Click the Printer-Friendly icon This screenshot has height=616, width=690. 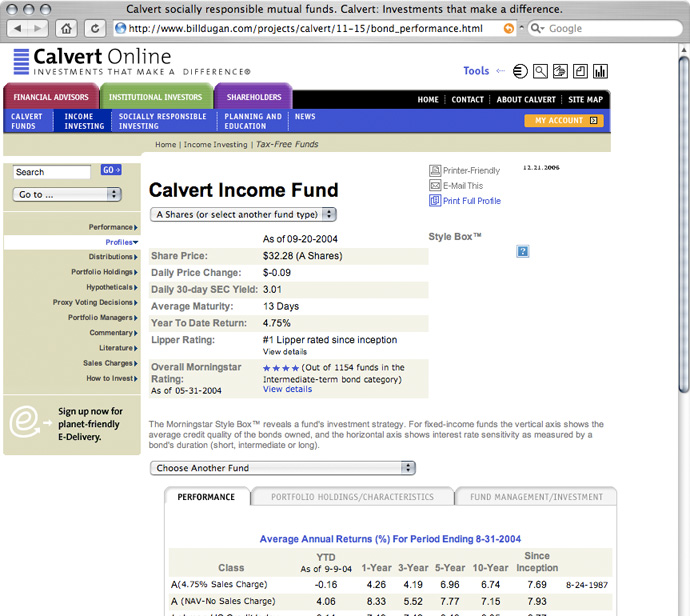click(435, 170)
